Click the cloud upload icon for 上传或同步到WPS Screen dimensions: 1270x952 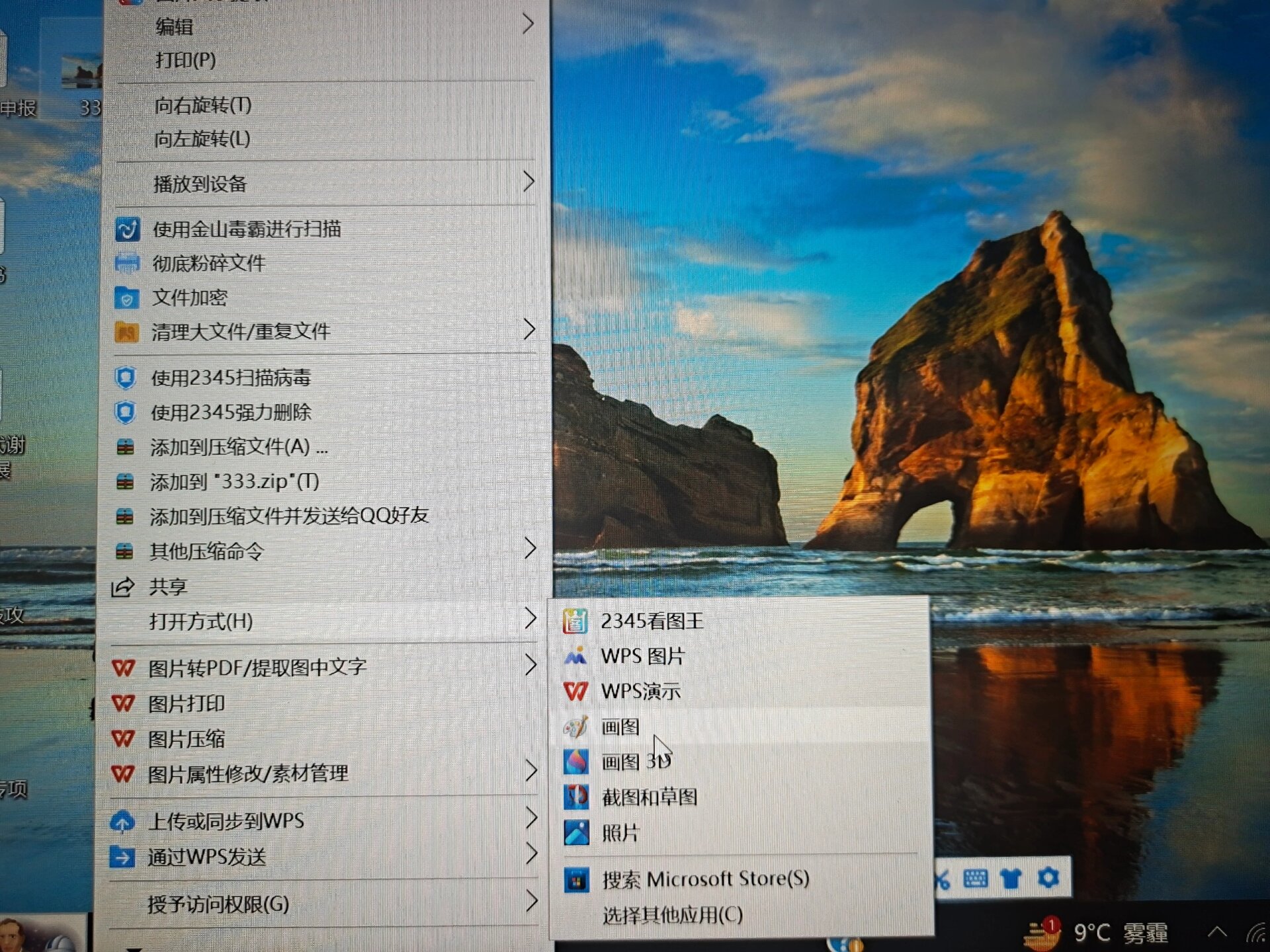pyautogui.click(x=122, y=822)
